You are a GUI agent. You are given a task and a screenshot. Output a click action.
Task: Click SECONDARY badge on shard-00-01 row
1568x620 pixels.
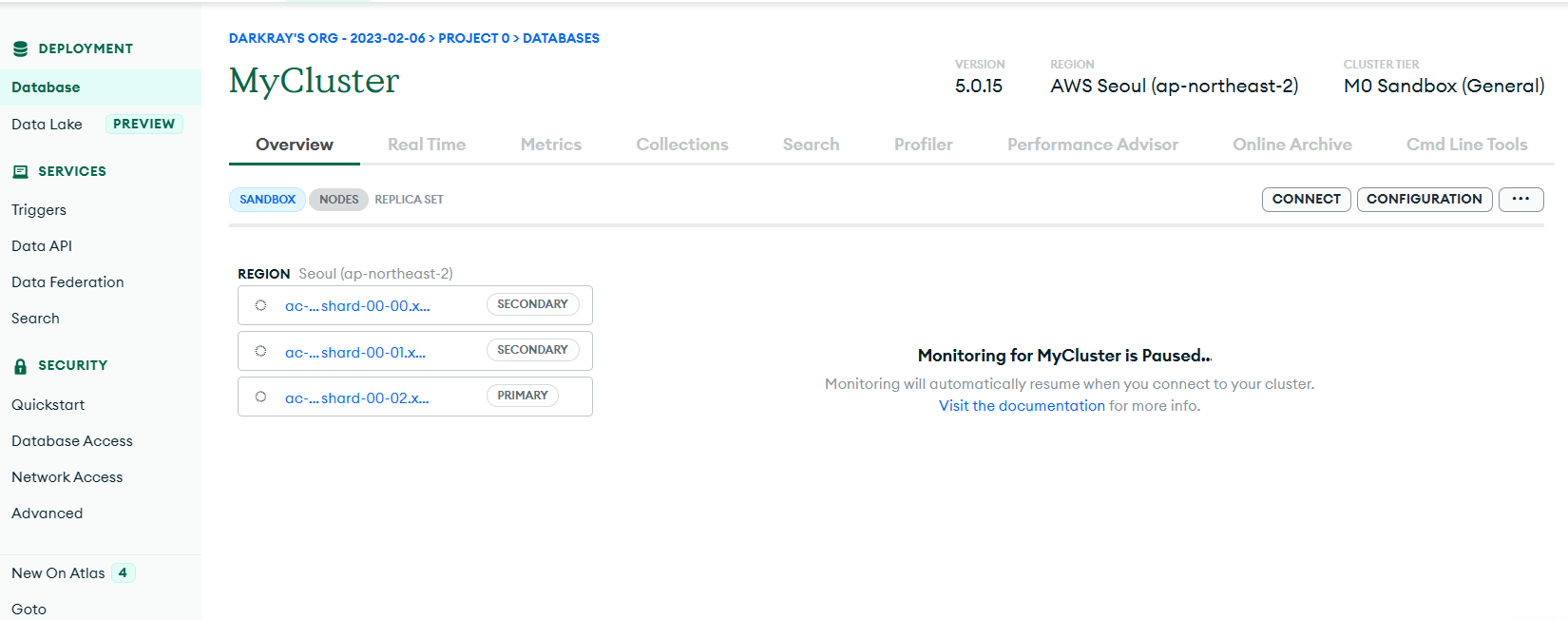tap(532, 350)
